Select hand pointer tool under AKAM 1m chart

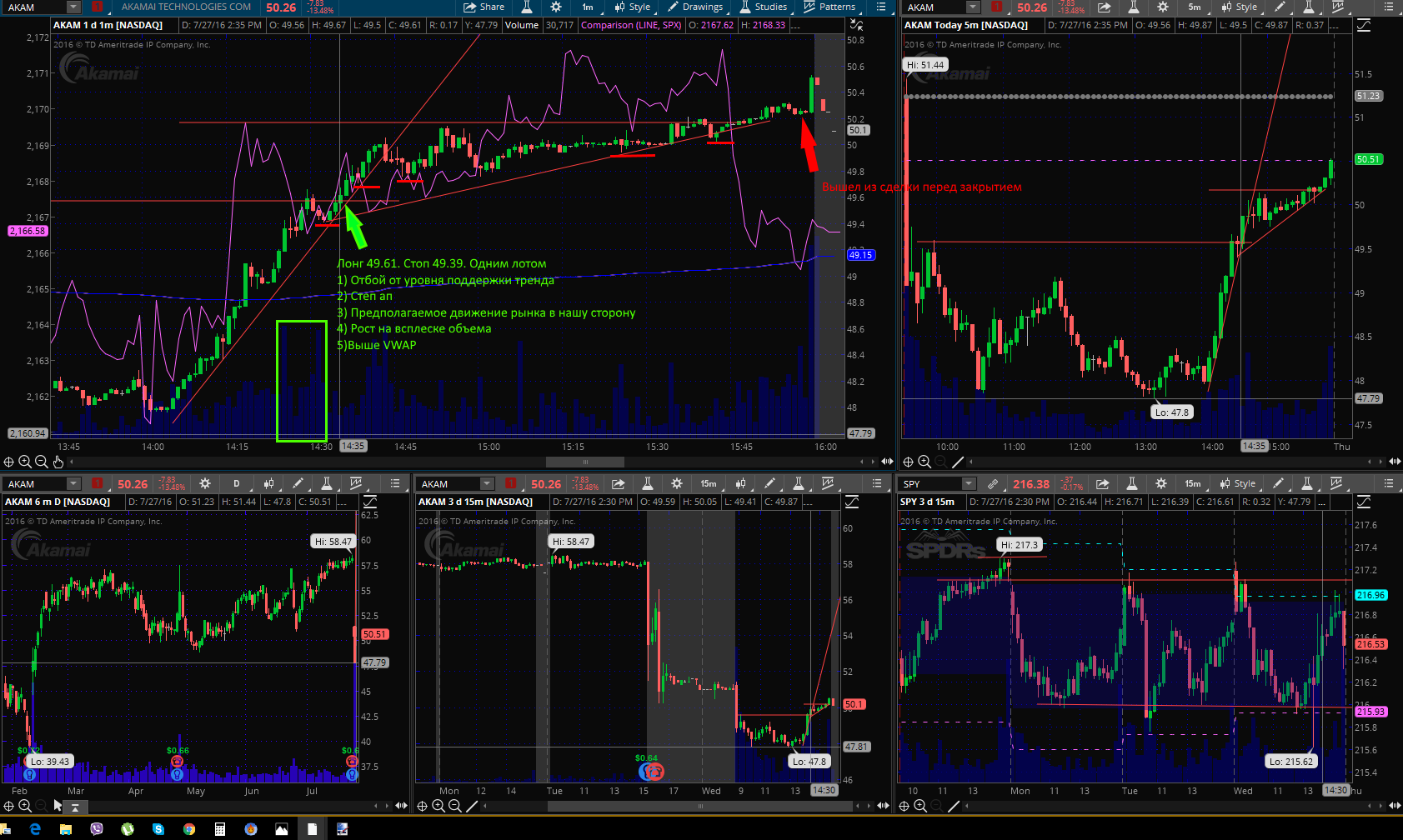tap(58, 462)
